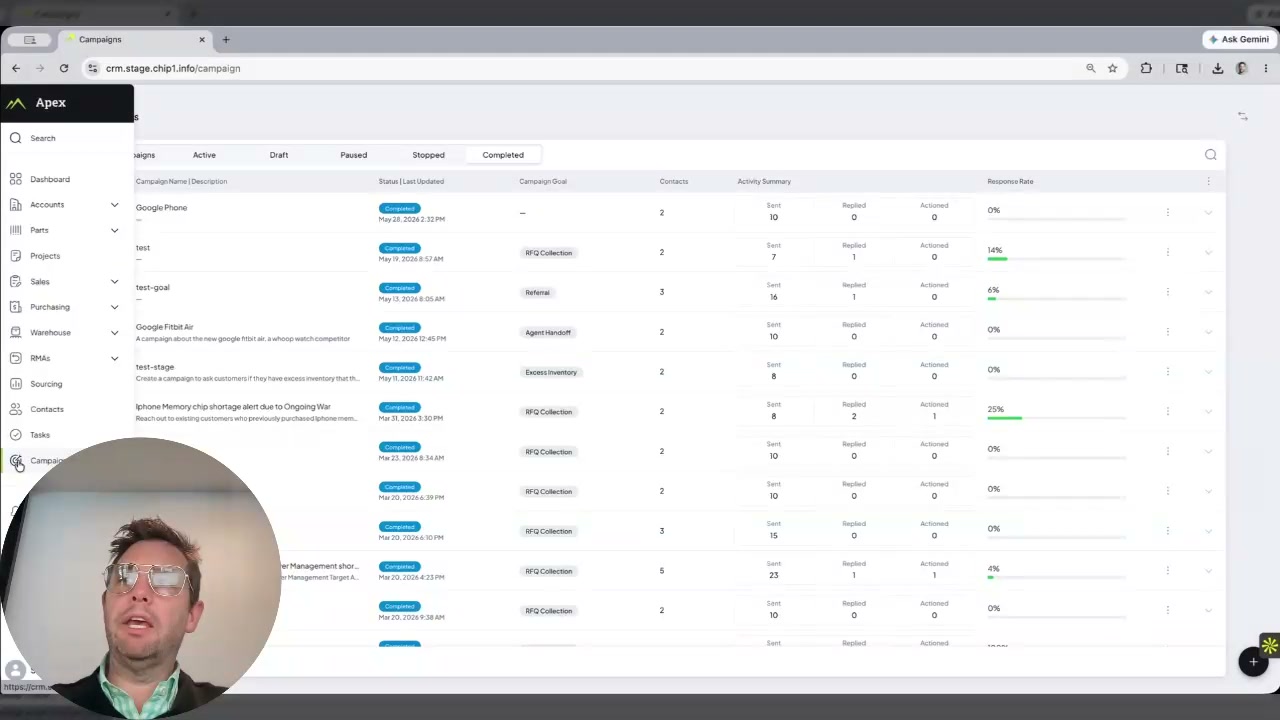Click response rate bar for 6% row

(1056, 299)
